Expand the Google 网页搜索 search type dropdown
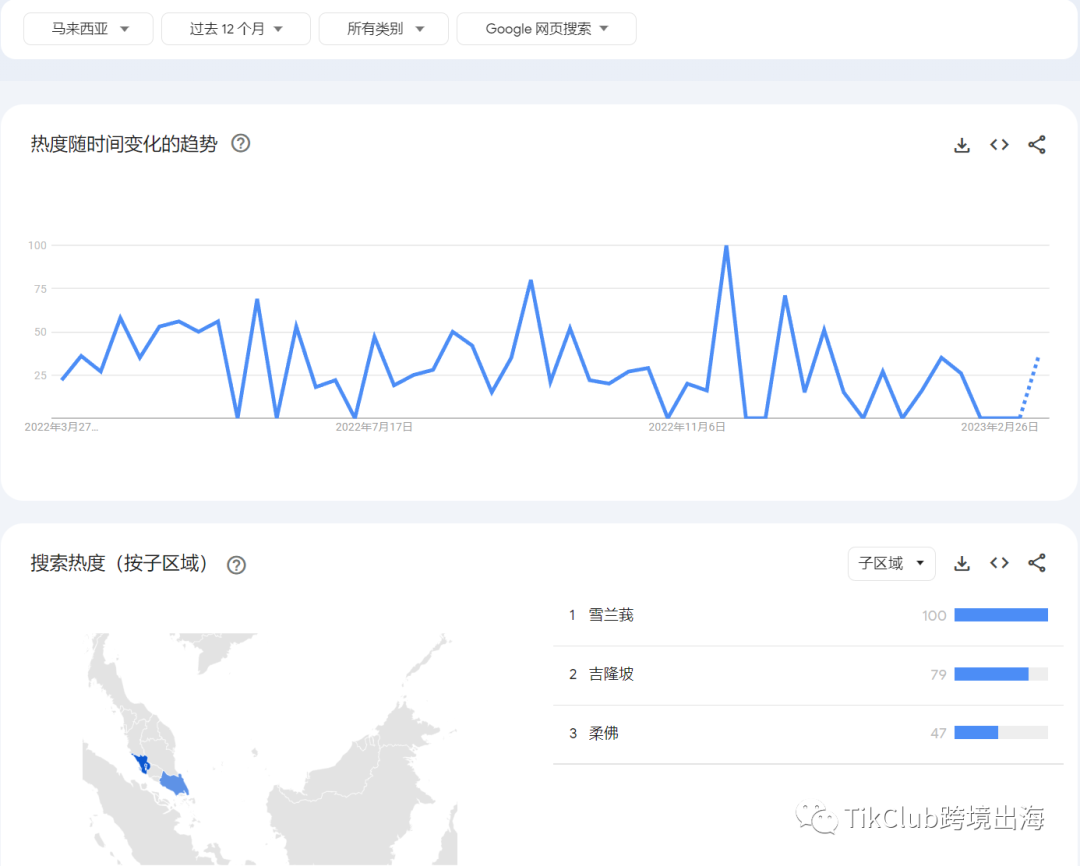 [546, 29]
